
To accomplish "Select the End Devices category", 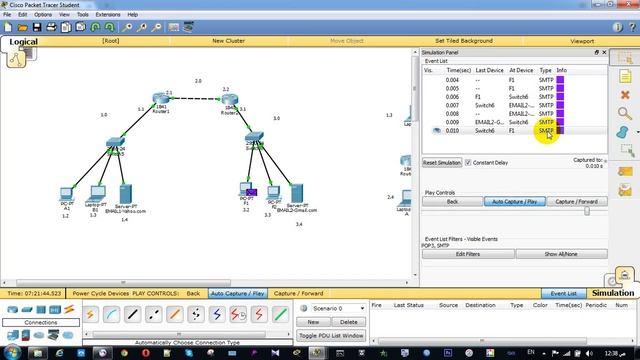I will click(x=13, y=336).
